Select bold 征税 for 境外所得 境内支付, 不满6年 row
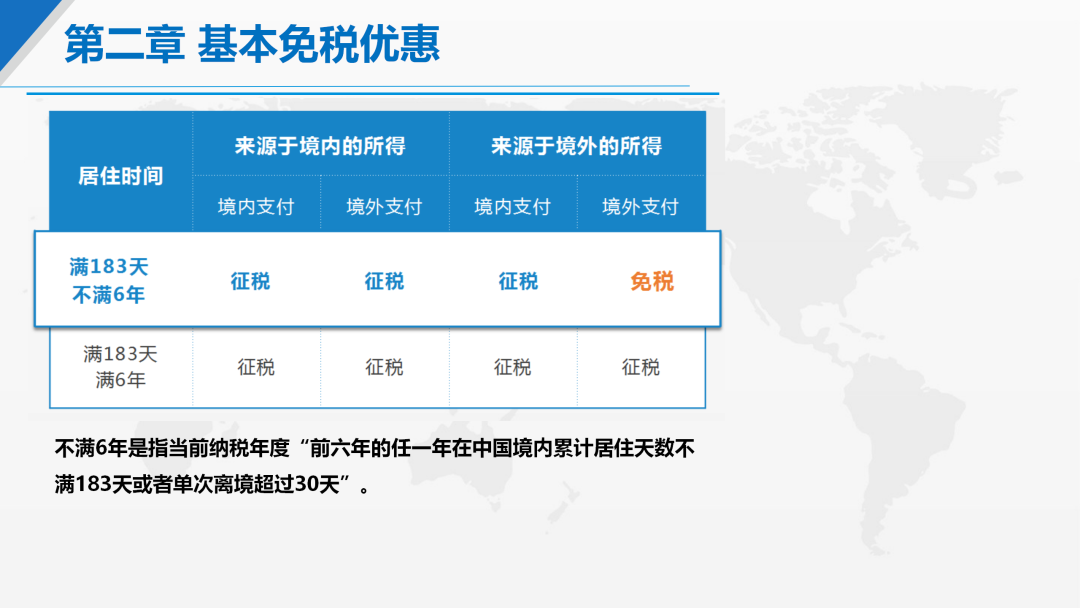 [518, 282]
